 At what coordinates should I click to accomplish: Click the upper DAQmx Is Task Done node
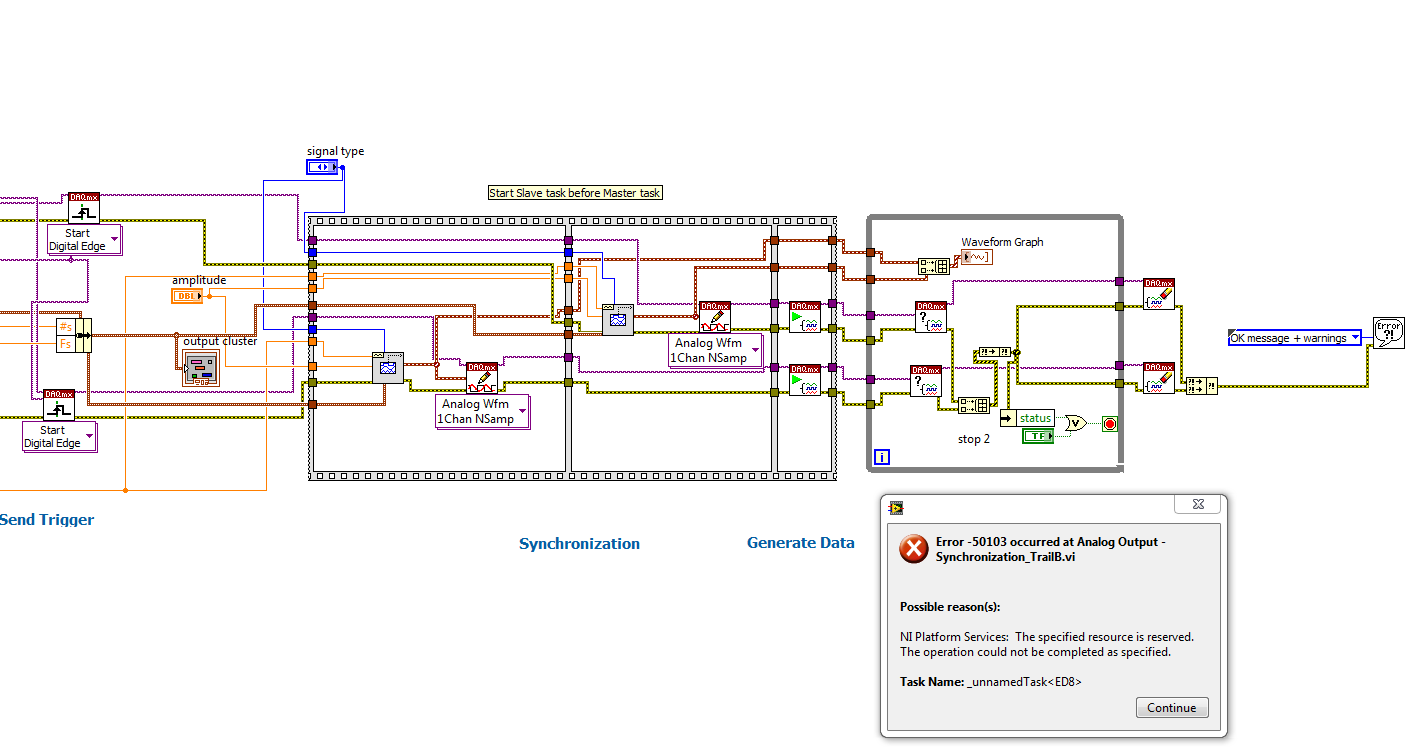[930, 316]
